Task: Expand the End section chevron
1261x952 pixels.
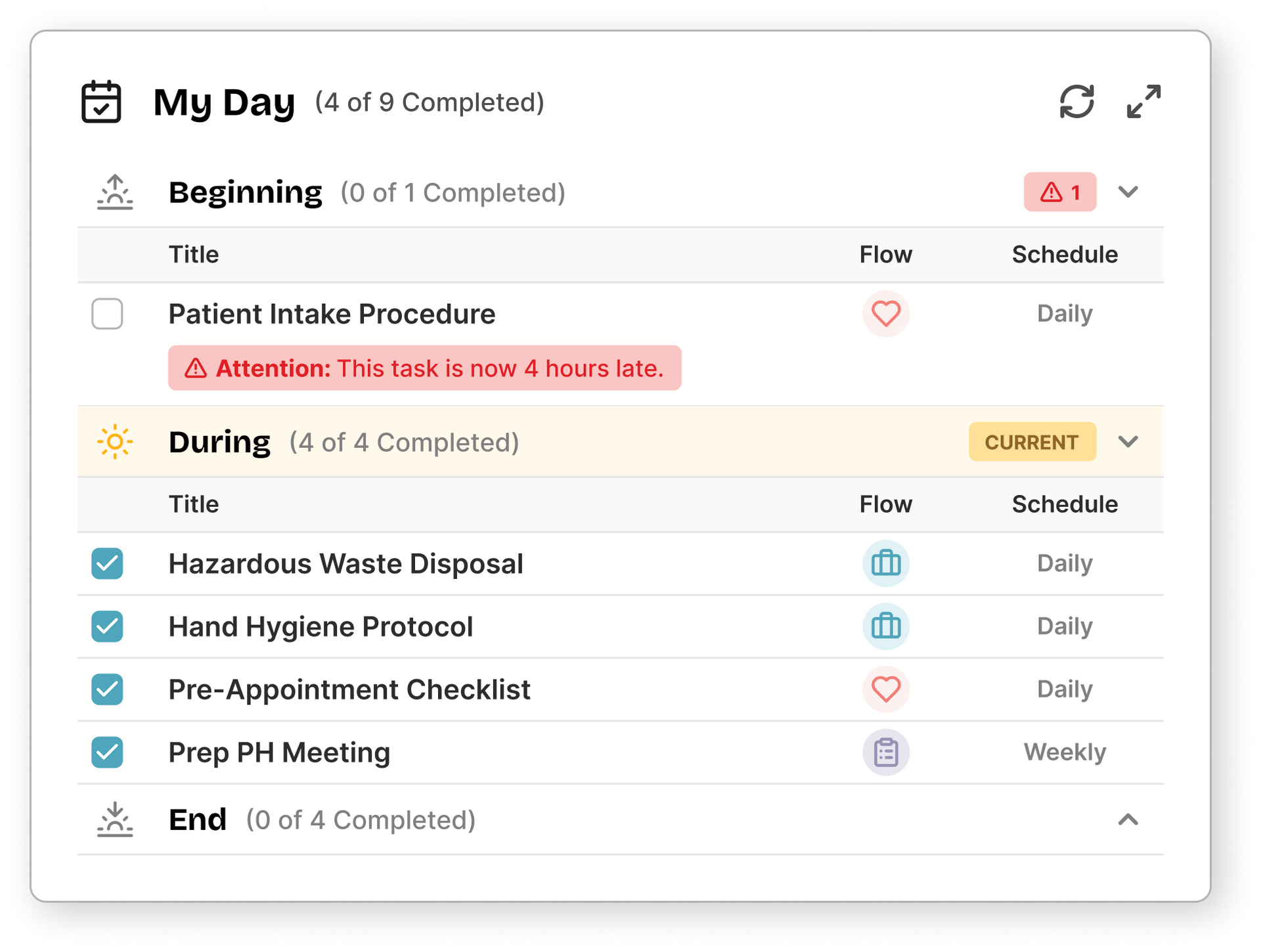Action: (x=1128, y=819)
